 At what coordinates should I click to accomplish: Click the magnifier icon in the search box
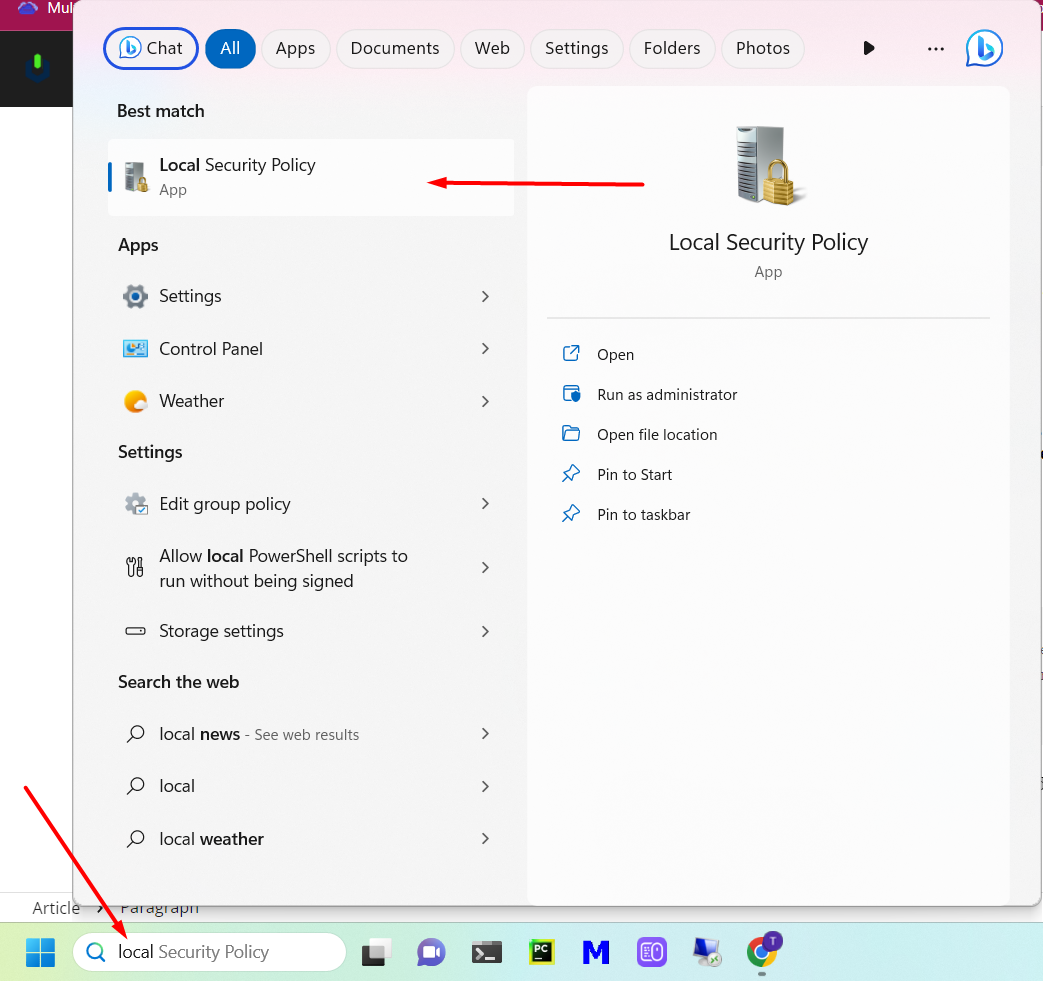(x=95, y=952)
